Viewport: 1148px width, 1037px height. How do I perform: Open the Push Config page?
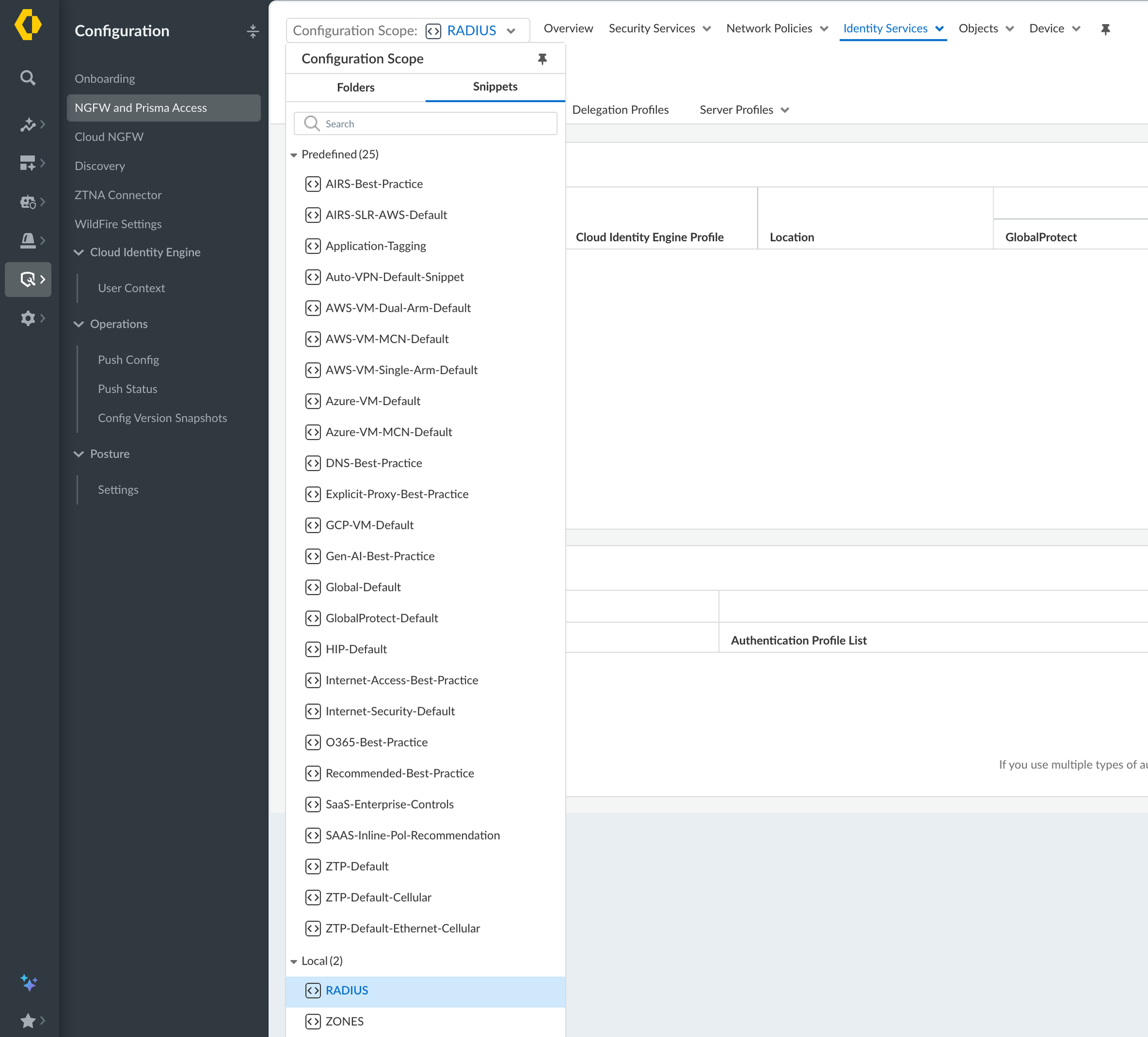pos(128,360)
